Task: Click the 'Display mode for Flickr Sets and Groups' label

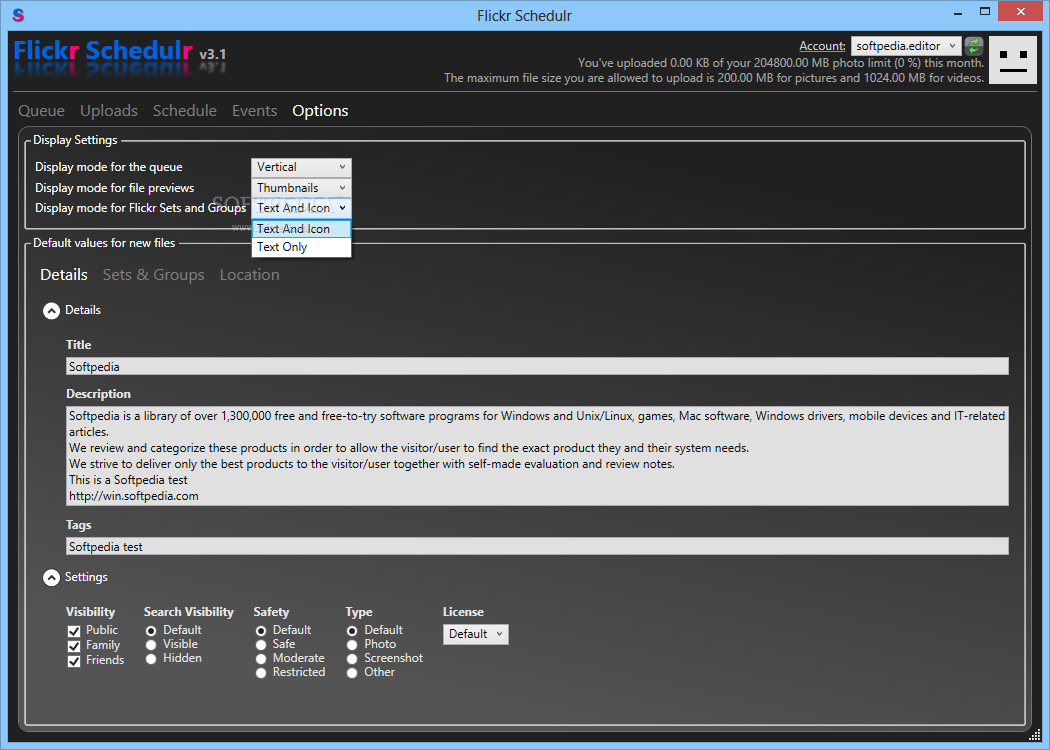Action: [x=141, y=208]
